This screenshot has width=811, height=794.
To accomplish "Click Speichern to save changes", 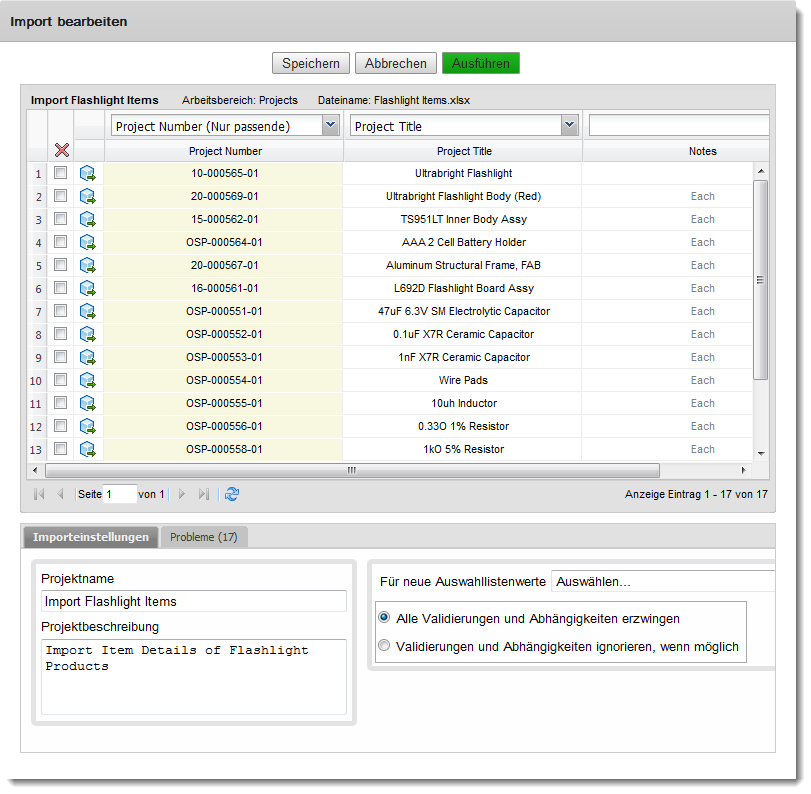I will tap(310, 63).
